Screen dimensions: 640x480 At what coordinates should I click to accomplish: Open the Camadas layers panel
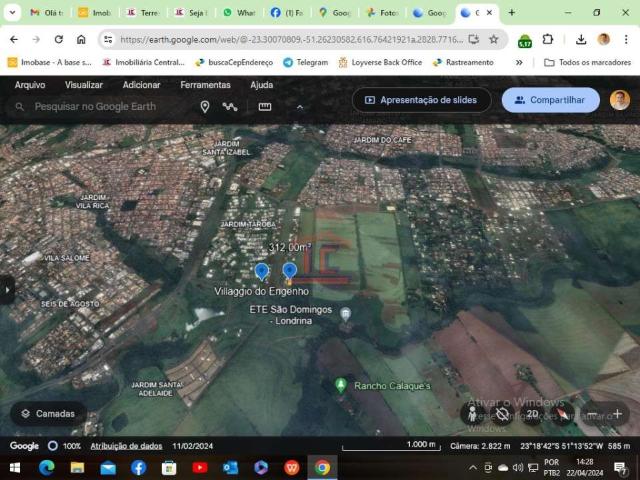pyautogui.click(x=49, y=413)
